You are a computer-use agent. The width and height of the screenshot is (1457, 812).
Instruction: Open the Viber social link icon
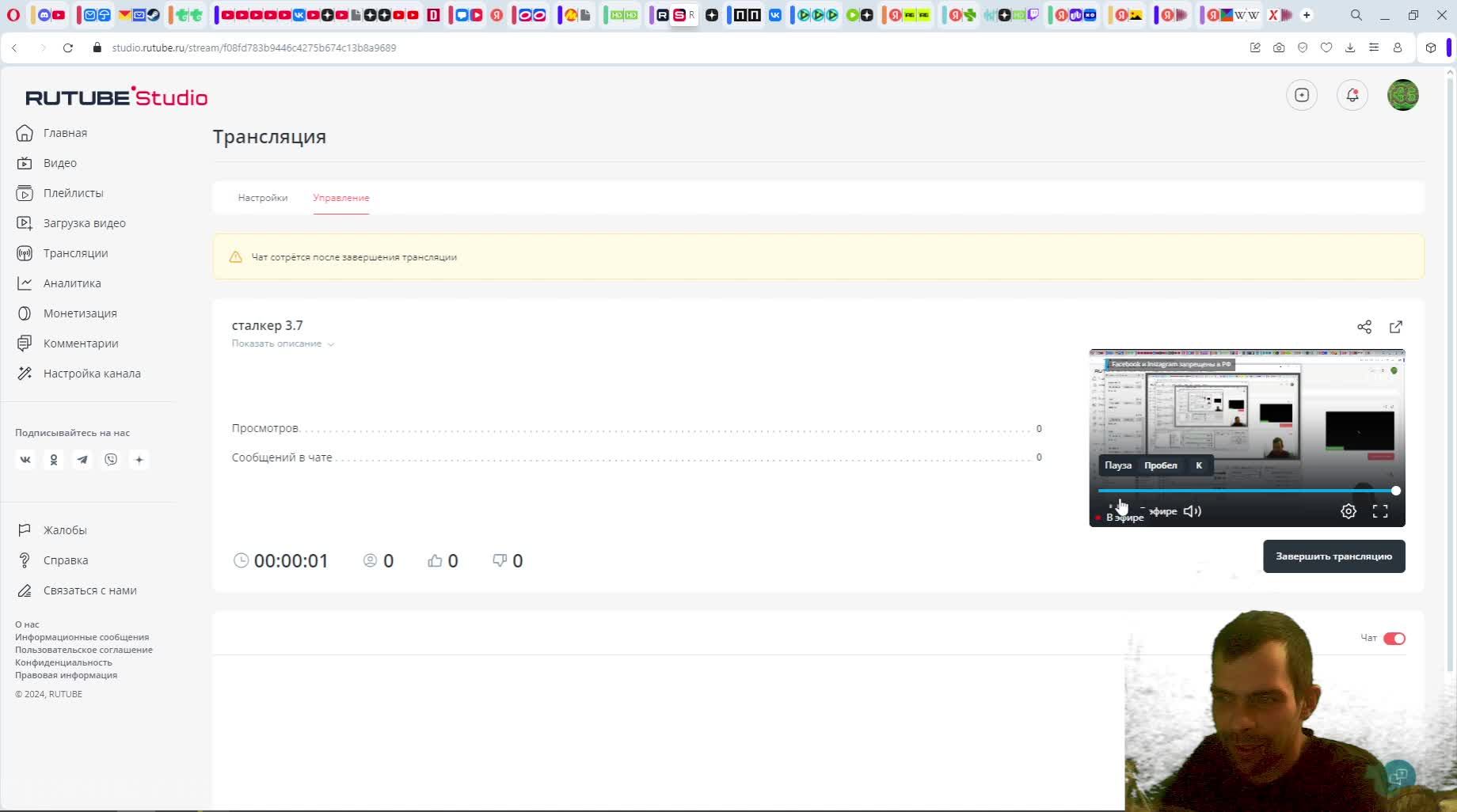(x=111, y=460)
